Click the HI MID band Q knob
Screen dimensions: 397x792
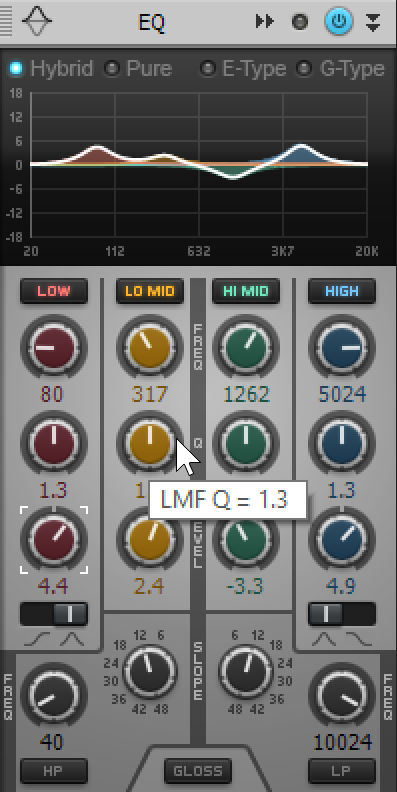coord(246,443)
